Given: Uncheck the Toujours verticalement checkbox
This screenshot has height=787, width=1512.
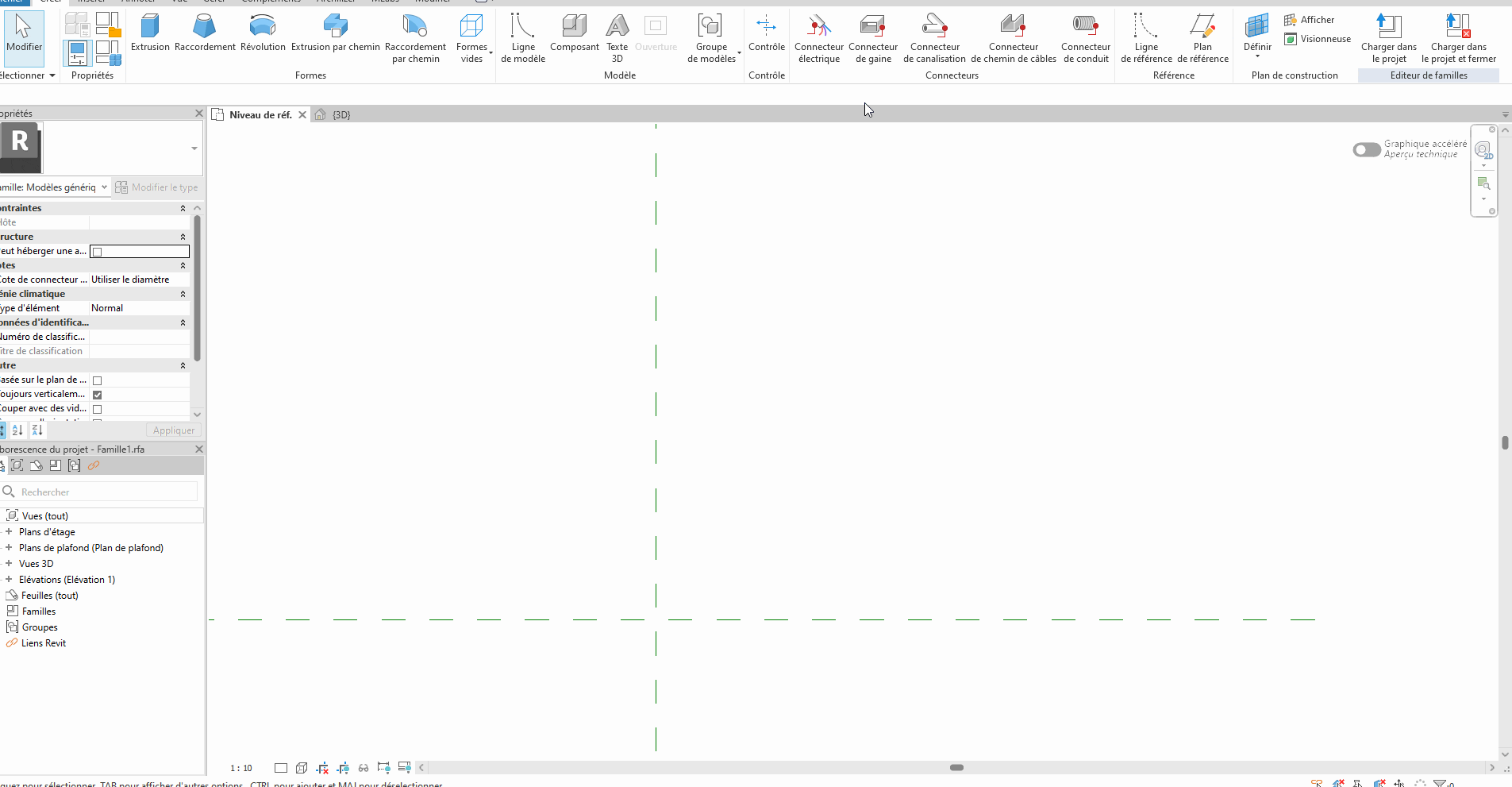Looking at the screenshot, I should click(98, 395).
